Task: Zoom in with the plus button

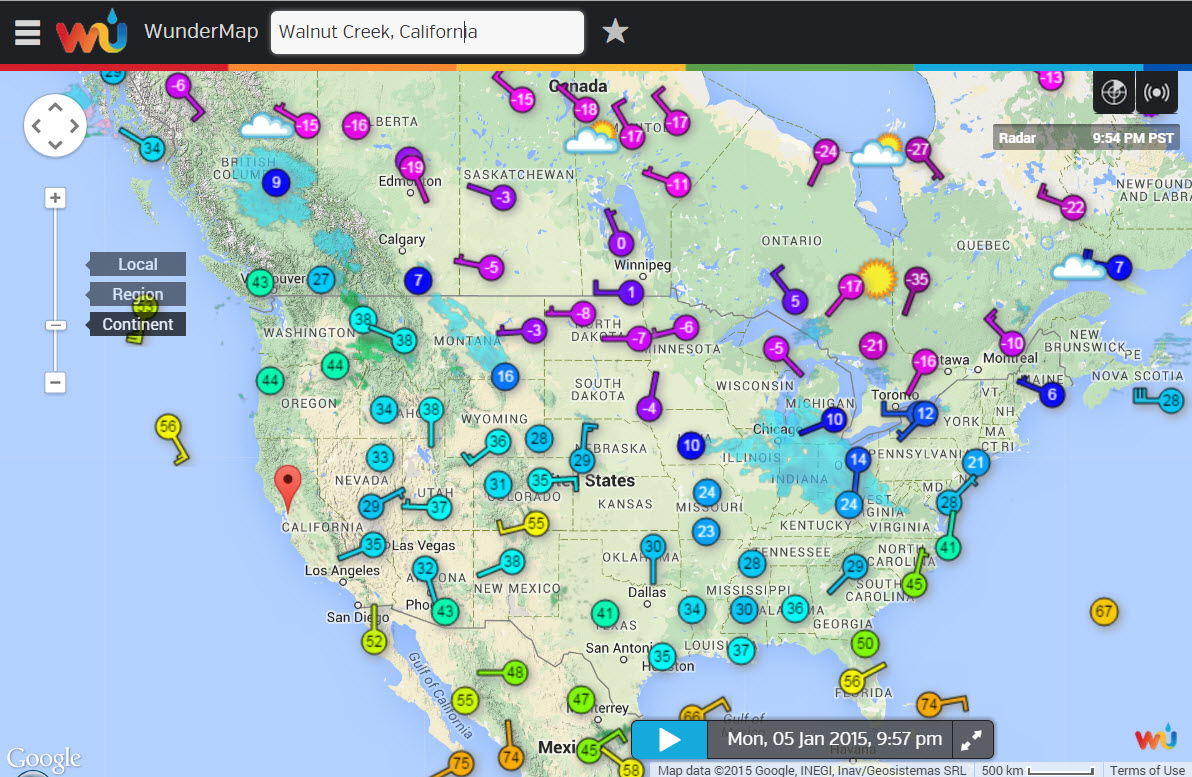Action: pos(56,198)
